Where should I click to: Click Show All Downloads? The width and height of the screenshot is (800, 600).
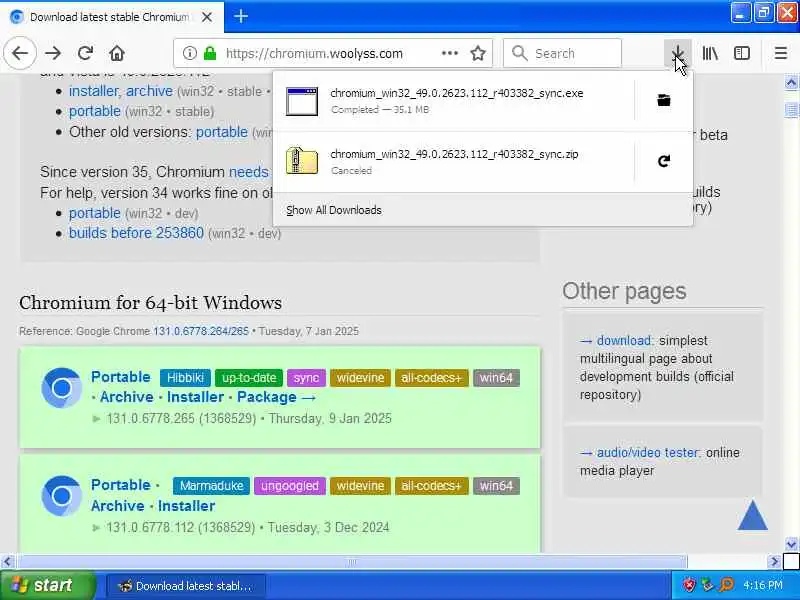click(334, 210)
